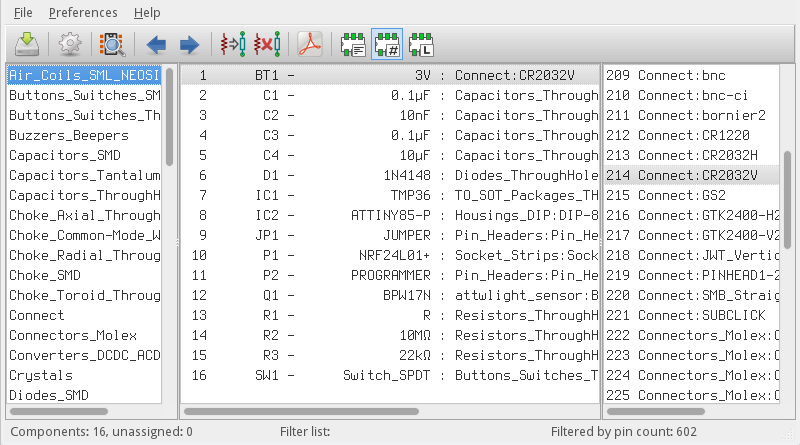The height and width of the screenshot is (445, 800).
Task: Delete all footprint associations icon
Action: 267,44
